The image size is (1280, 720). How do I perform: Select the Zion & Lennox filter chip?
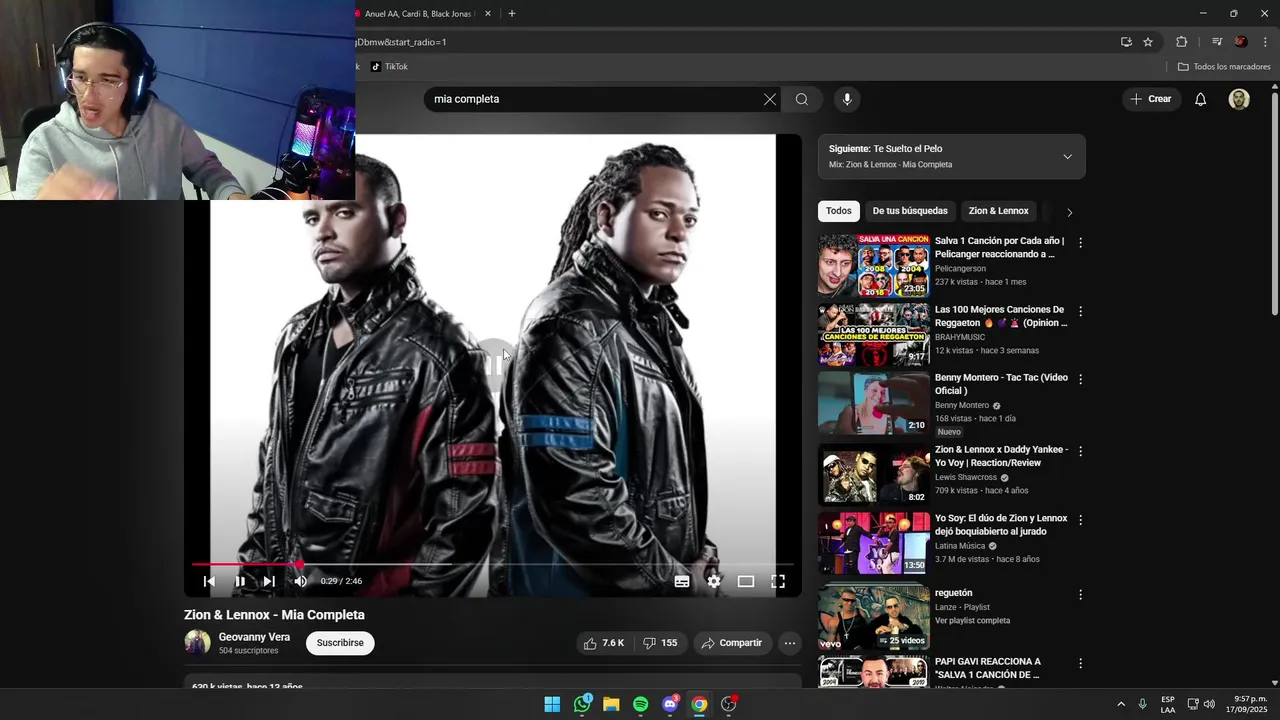click(x=998, y=211)
